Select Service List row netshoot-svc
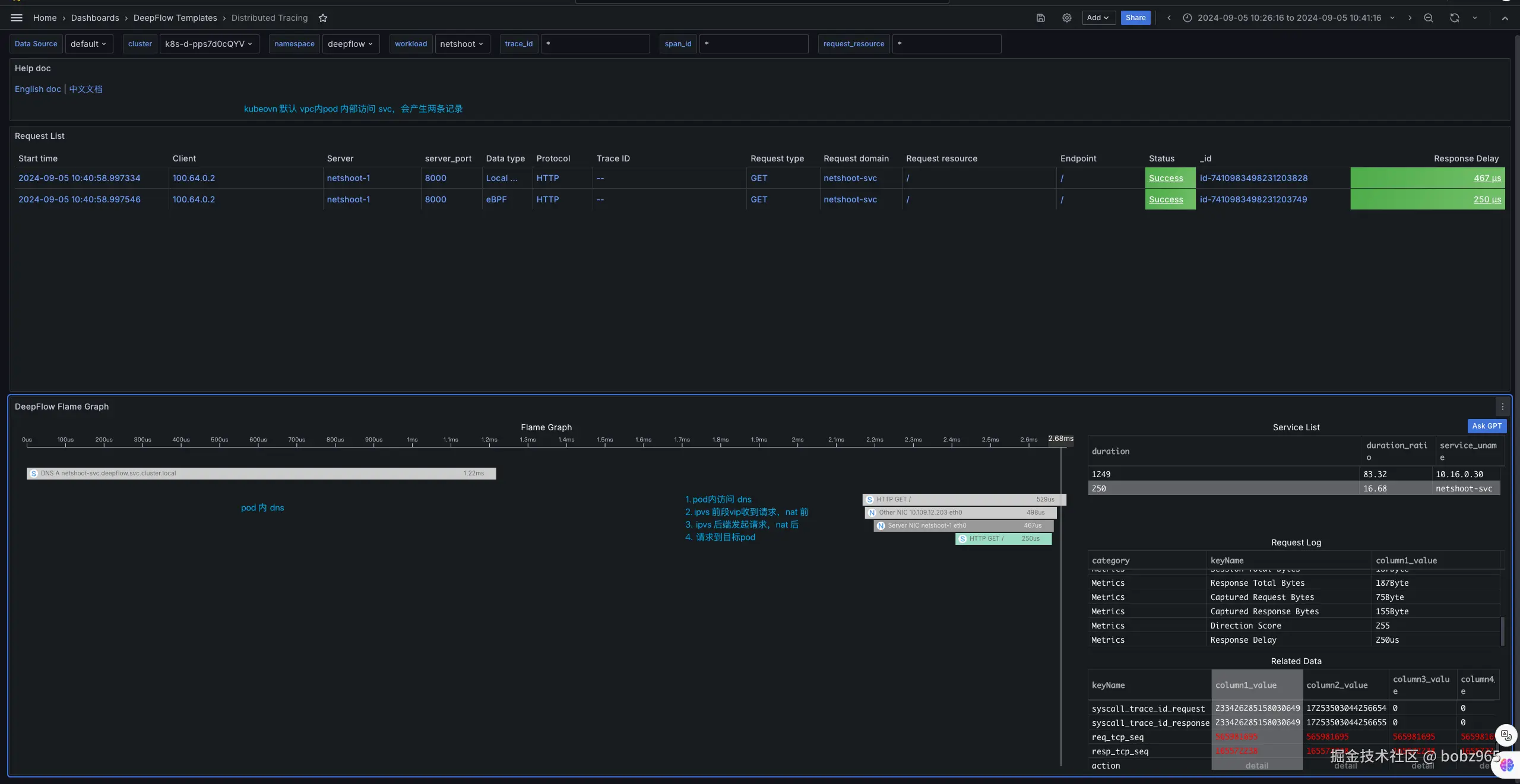 pyautogui.click(x=1294, y=488)
